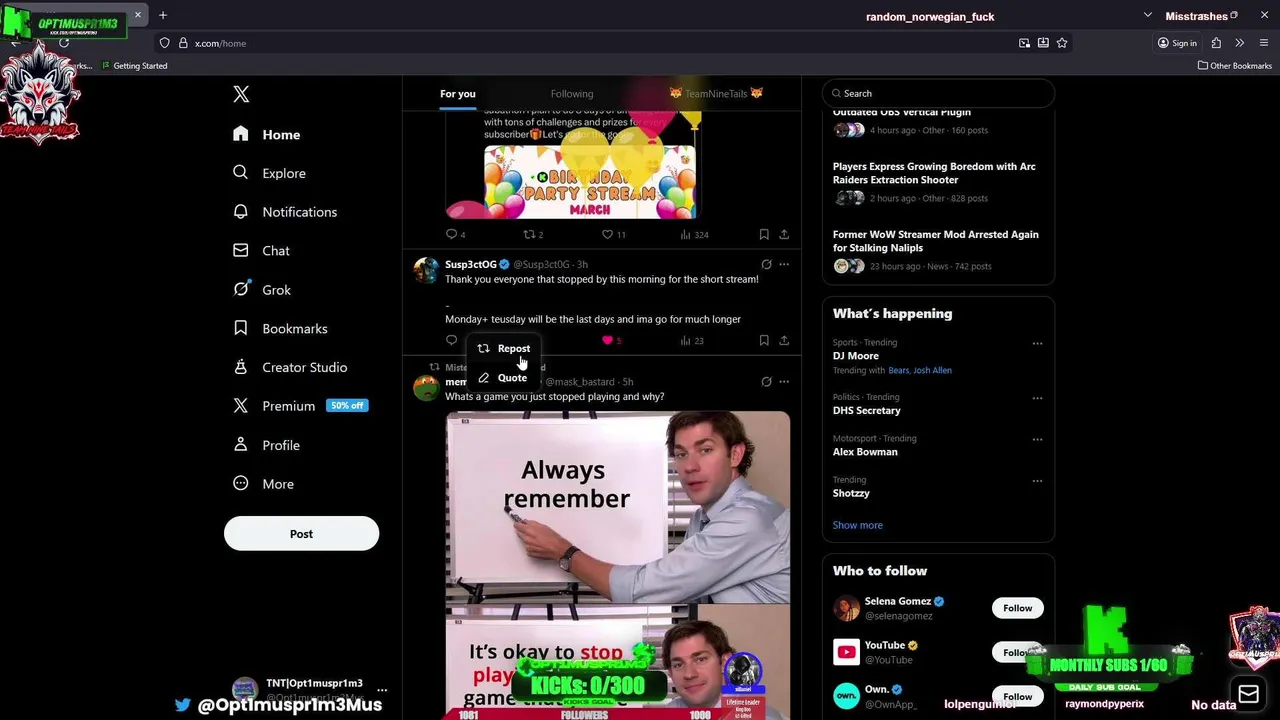Open account menu dots beside TNT|Opt1muspr1m3
The height and width of the screenshot is (720, 1280).
(382, 690)
